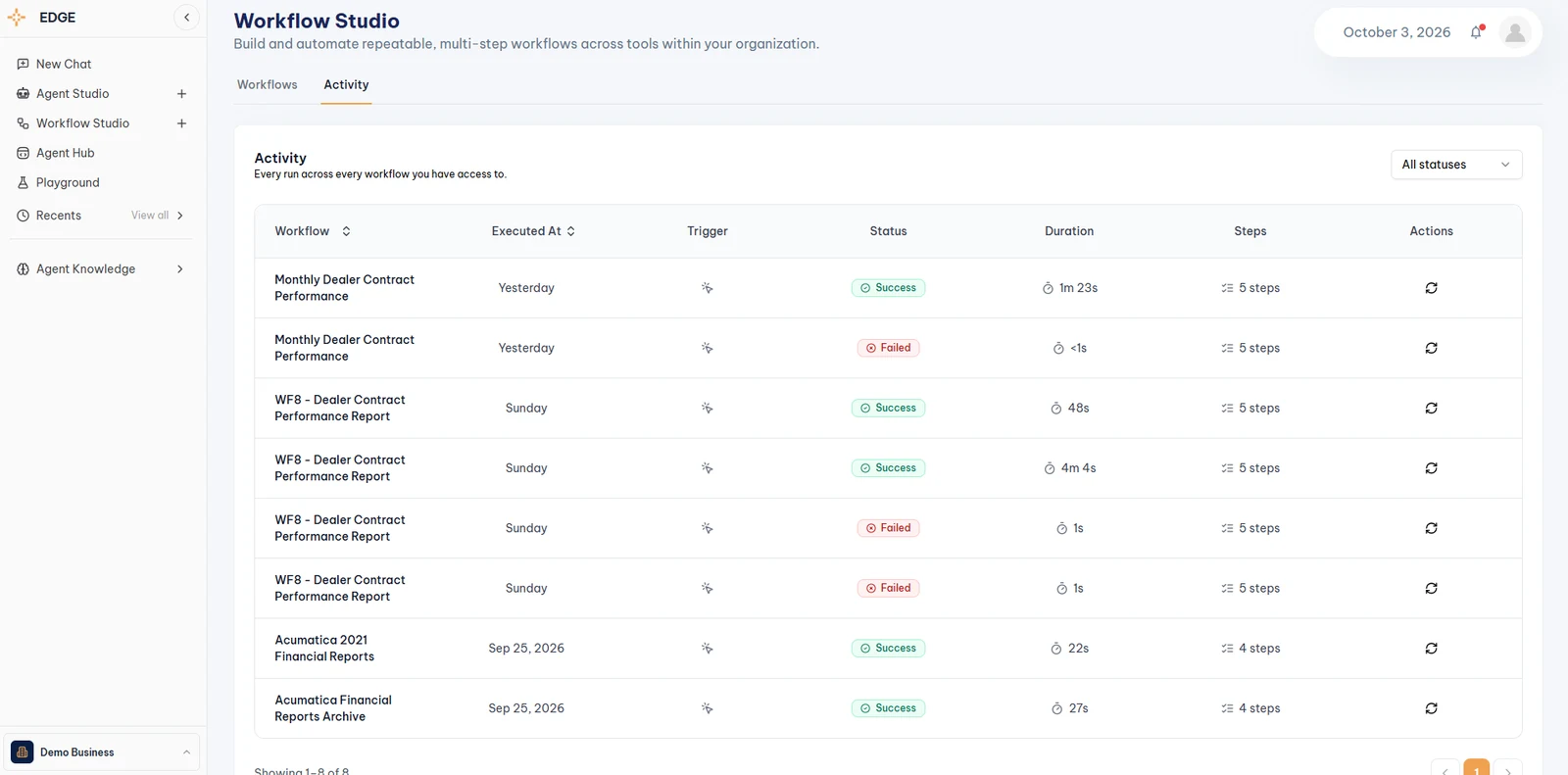Open the notifications bell
The width and height of the screenshot is (1568, 775).
click(x=1477, y=32)
